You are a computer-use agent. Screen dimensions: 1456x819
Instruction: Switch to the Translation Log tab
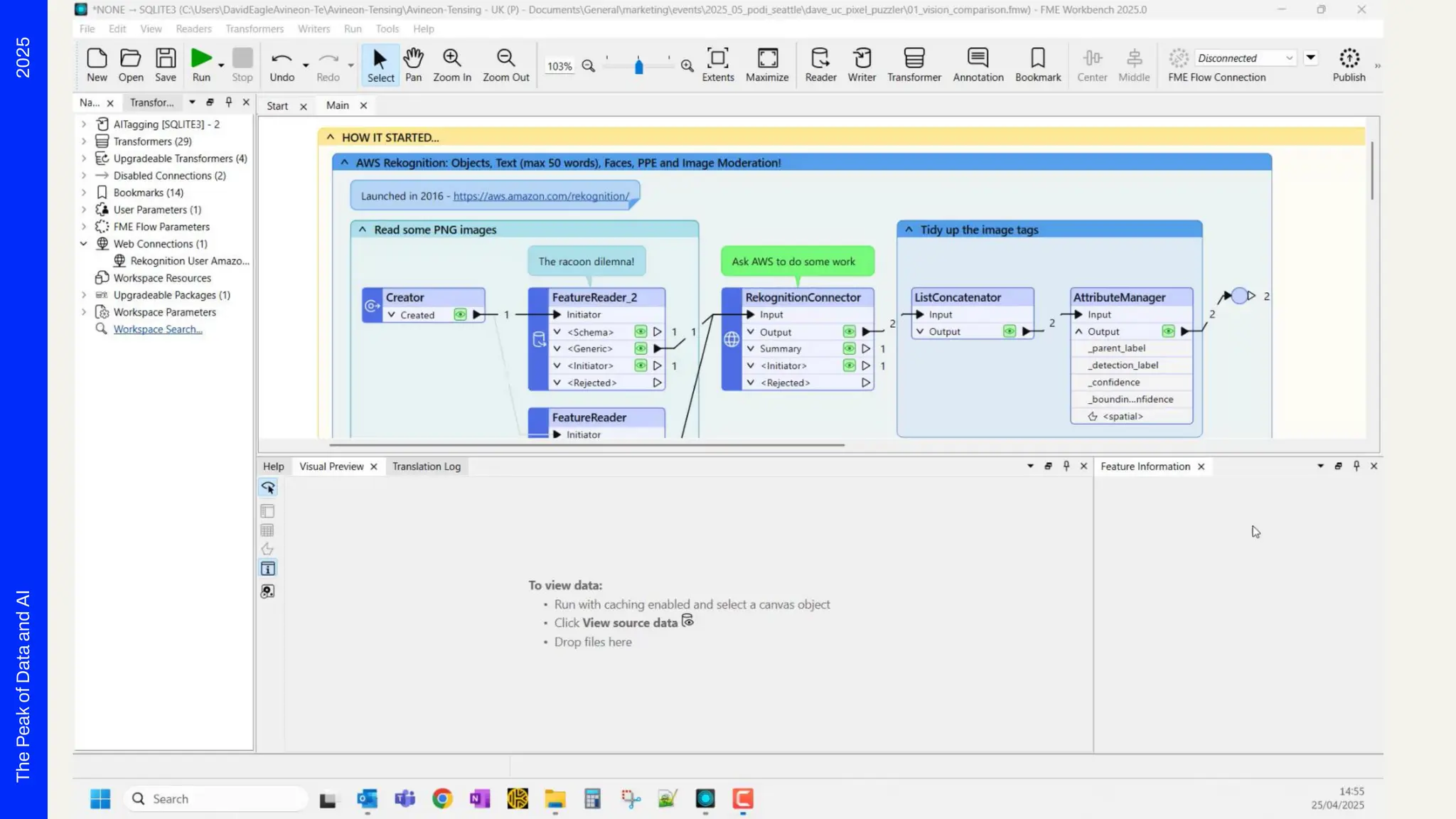[x=426, y=466]
